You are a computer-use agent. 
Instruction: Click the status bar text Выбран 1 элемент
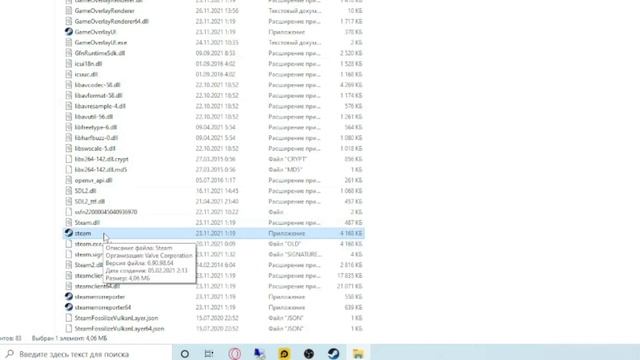(69, 338)
